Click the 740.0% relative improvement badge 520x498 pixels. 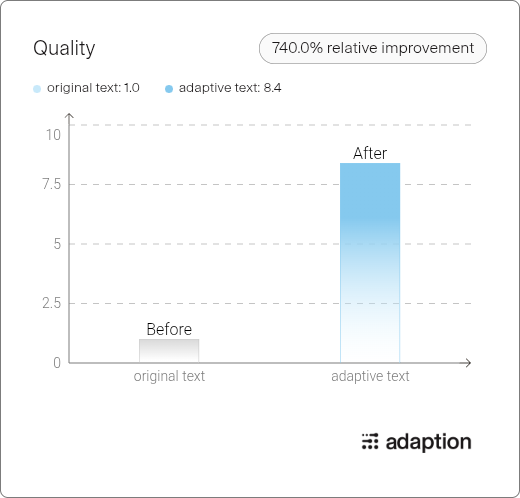[x=373, y=48]
